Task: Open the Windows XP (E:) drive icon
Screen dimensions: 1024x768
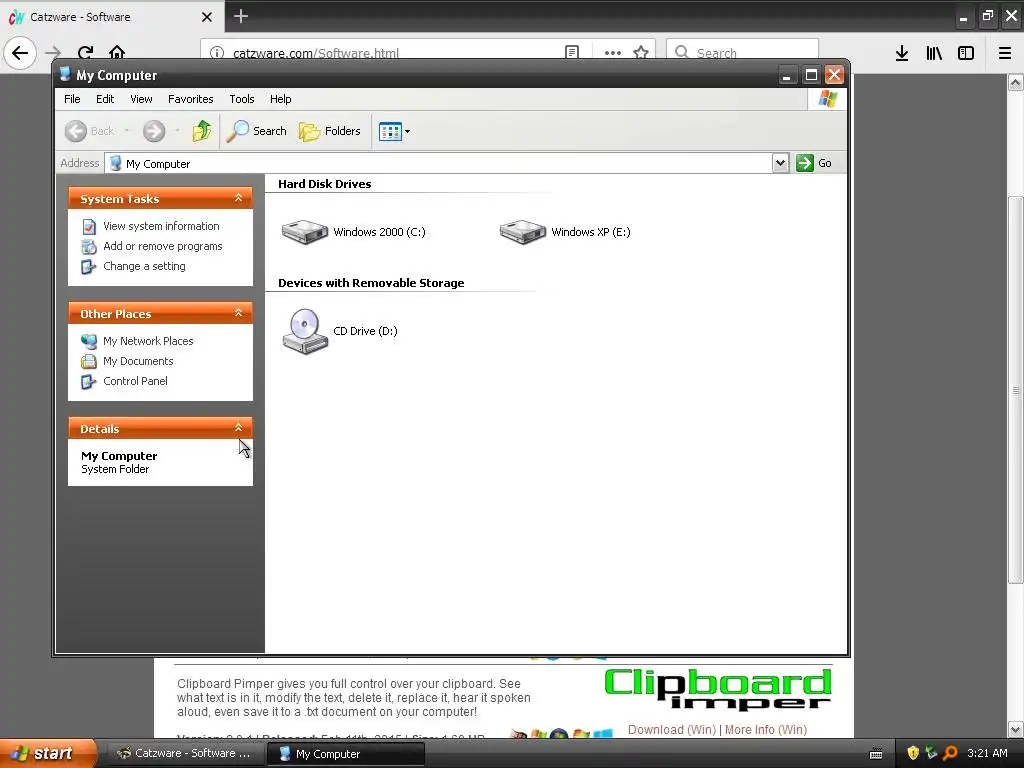Action: 522,232
